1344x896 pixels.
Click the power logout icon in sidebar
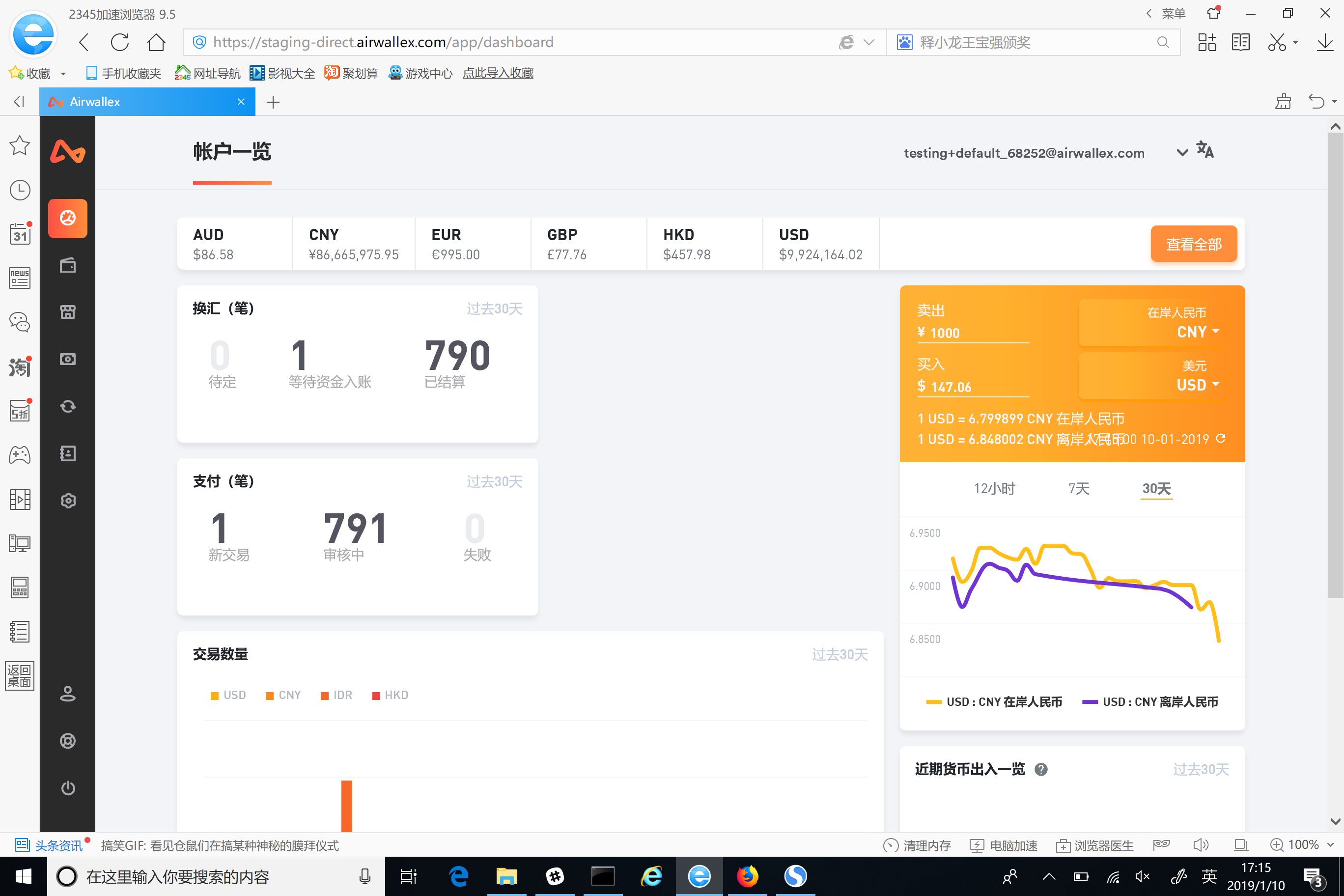coord(67,788)
